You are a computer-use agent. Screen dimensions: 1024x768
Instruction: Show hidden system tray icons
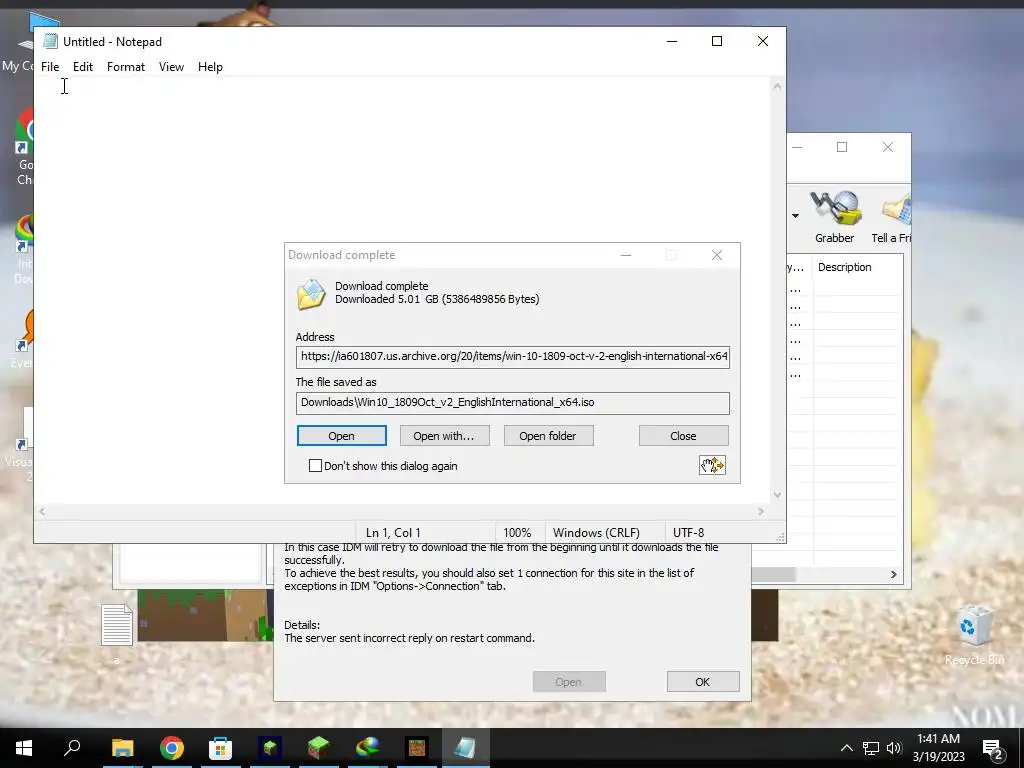[x=846, y=748]
